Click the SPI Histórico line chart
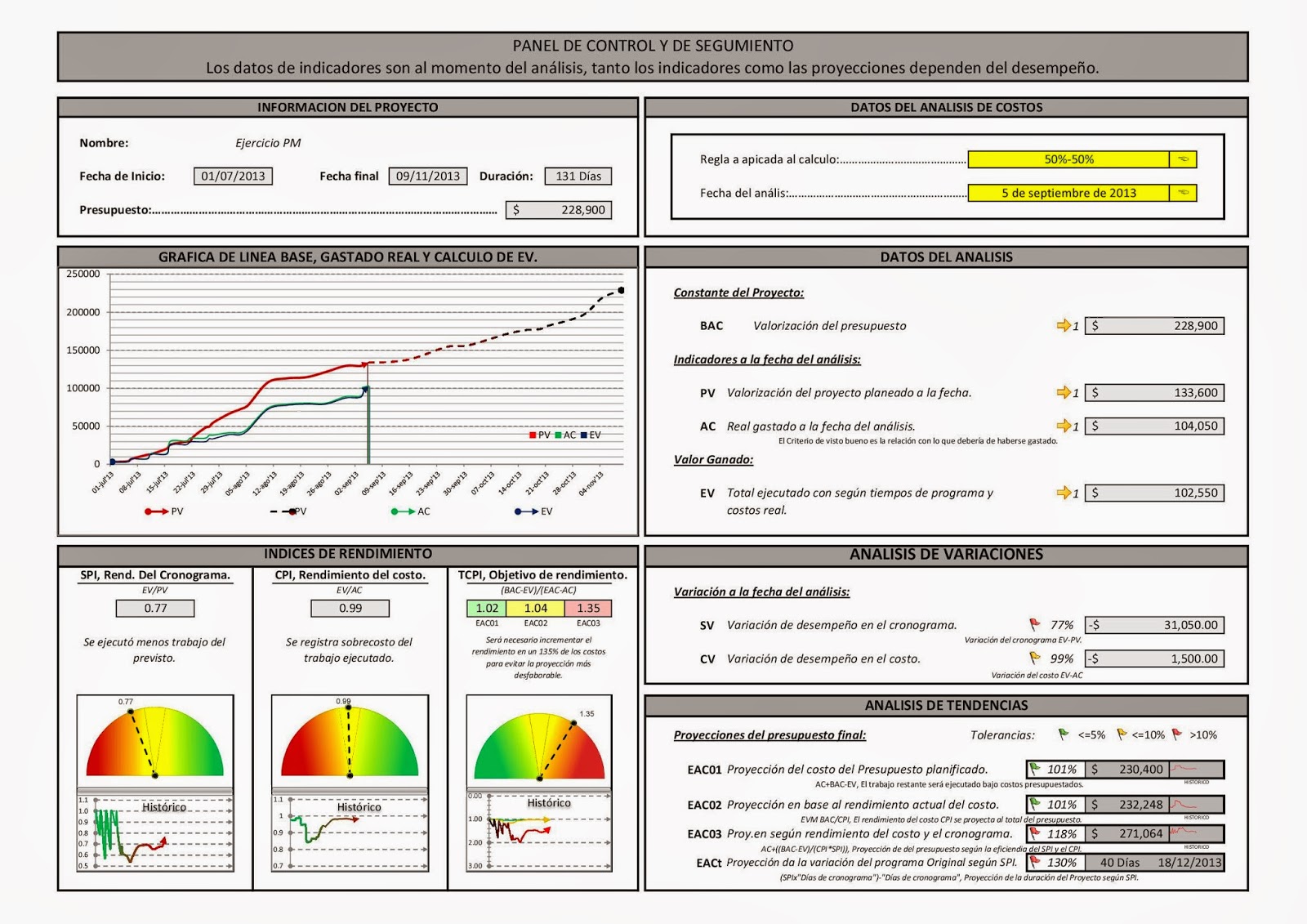The height and width of the screenshot is (924, 1307). (155, 832)
